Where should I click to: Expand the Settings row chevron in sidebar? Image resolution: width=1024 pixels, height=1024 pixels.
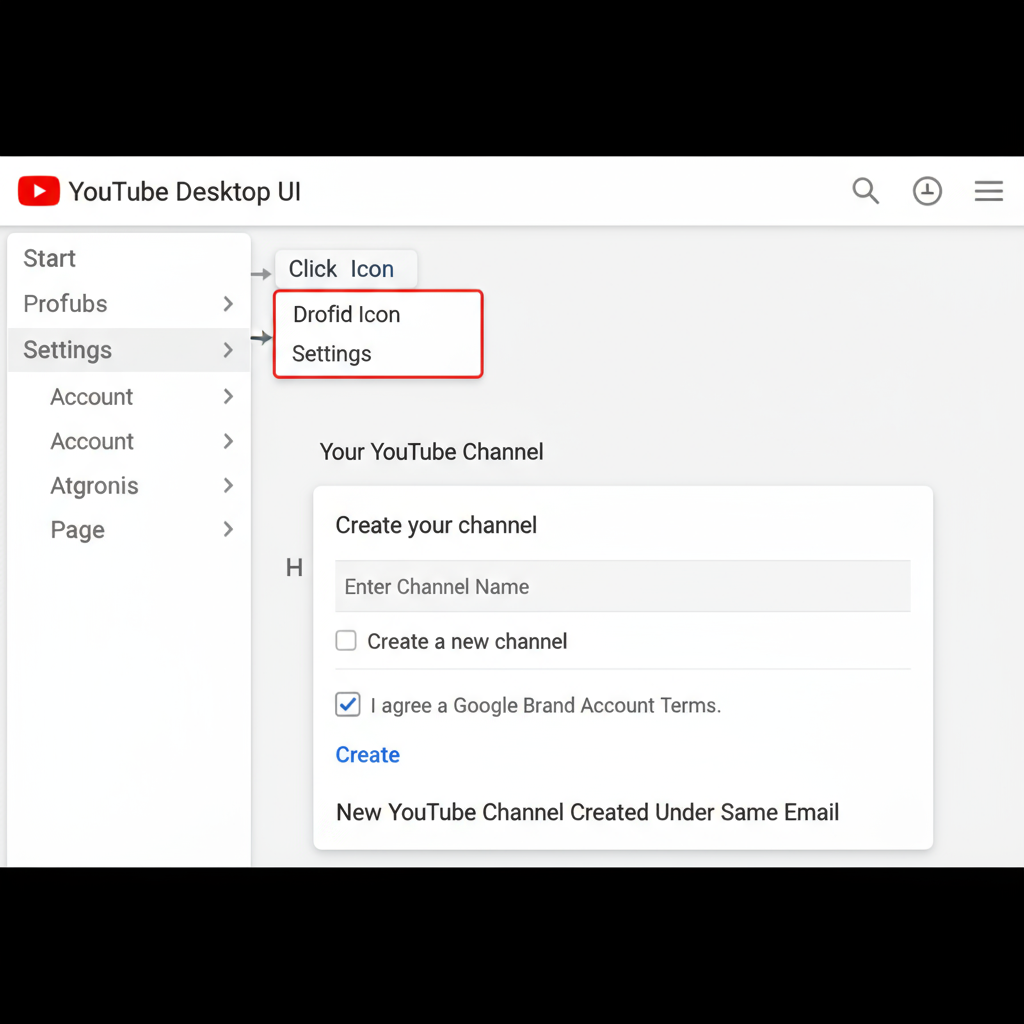coord(228,350)
